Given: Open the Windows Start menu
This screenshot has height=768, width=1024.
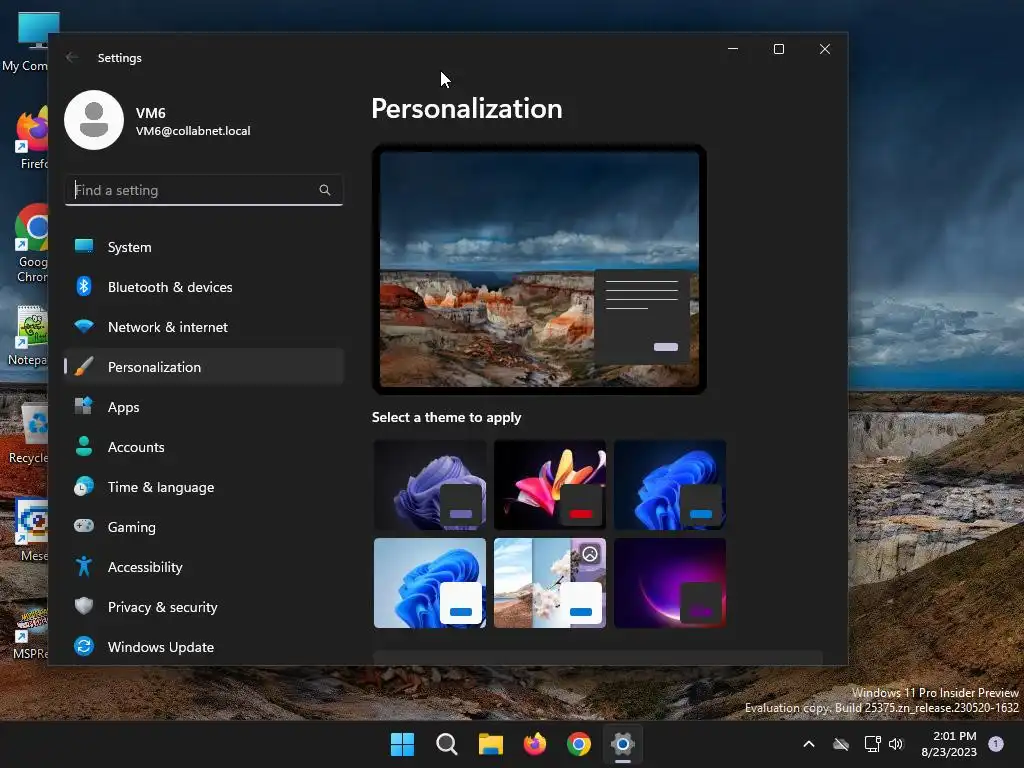Looking at the screenshot, I should coord(402,744).
